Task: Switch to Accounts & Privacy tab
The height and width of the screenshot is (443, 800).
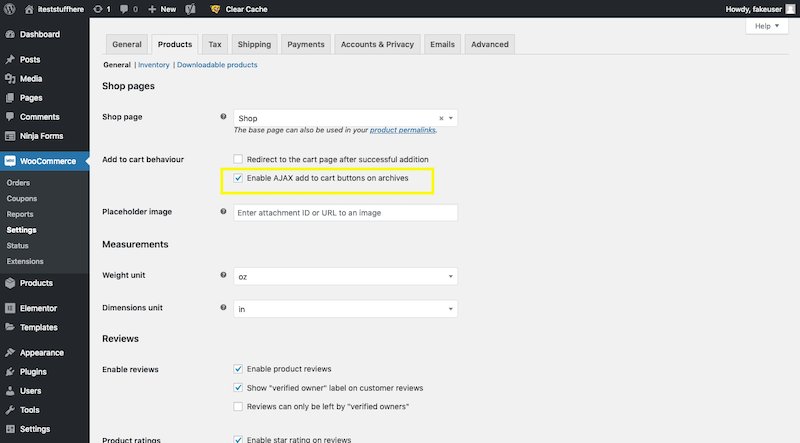Action: click(377, 44)
